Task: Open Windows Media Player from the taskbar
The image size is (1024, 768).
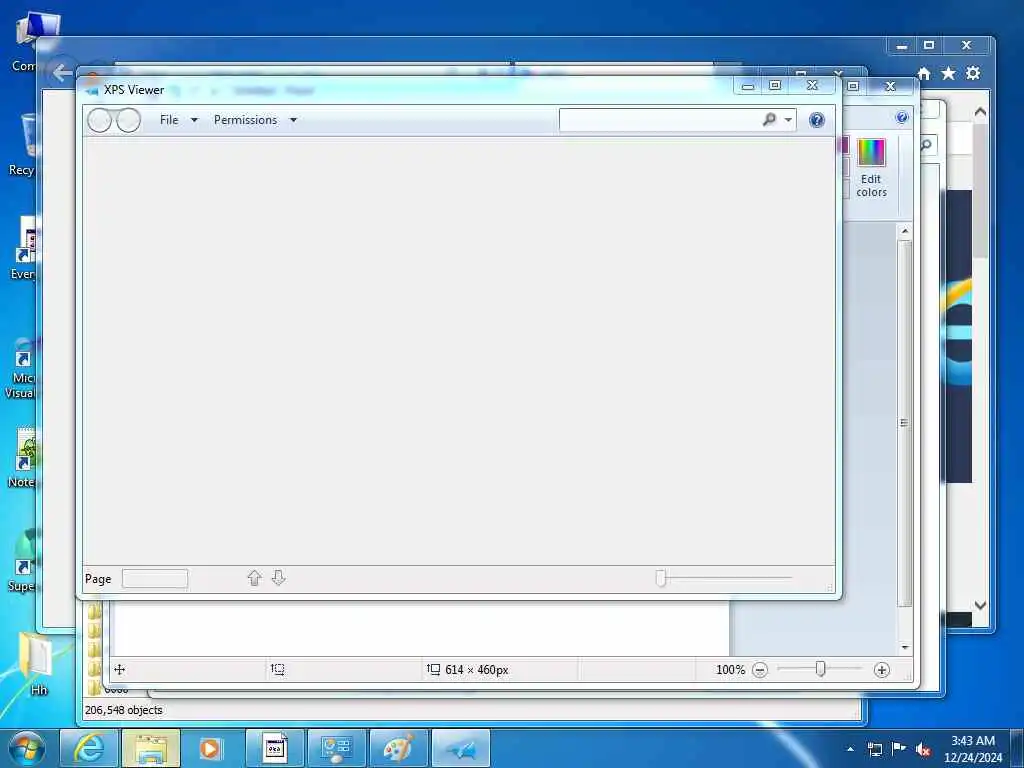Action: pos(210,748)
